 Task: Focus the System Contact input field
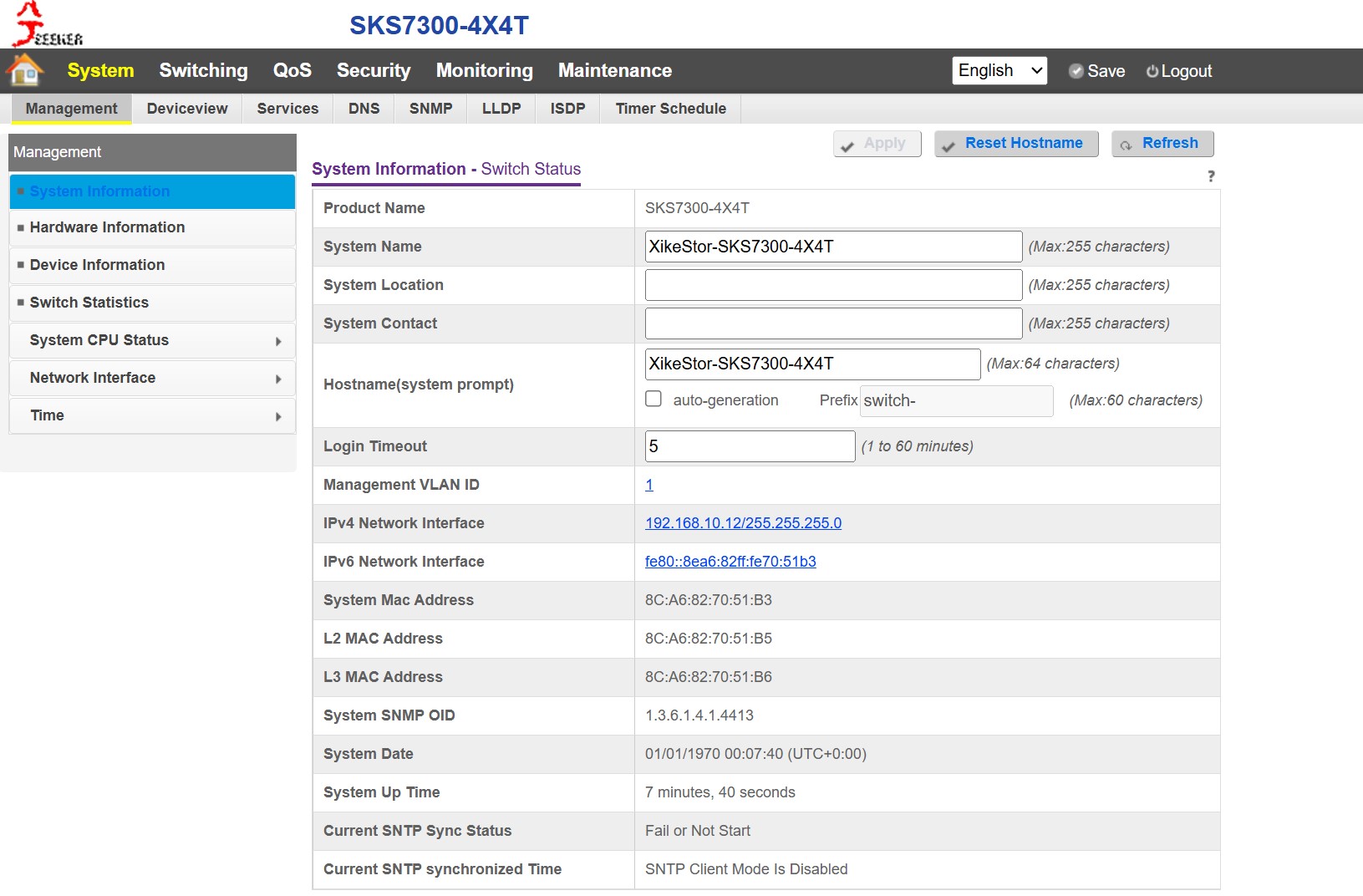tap(833, 323)
